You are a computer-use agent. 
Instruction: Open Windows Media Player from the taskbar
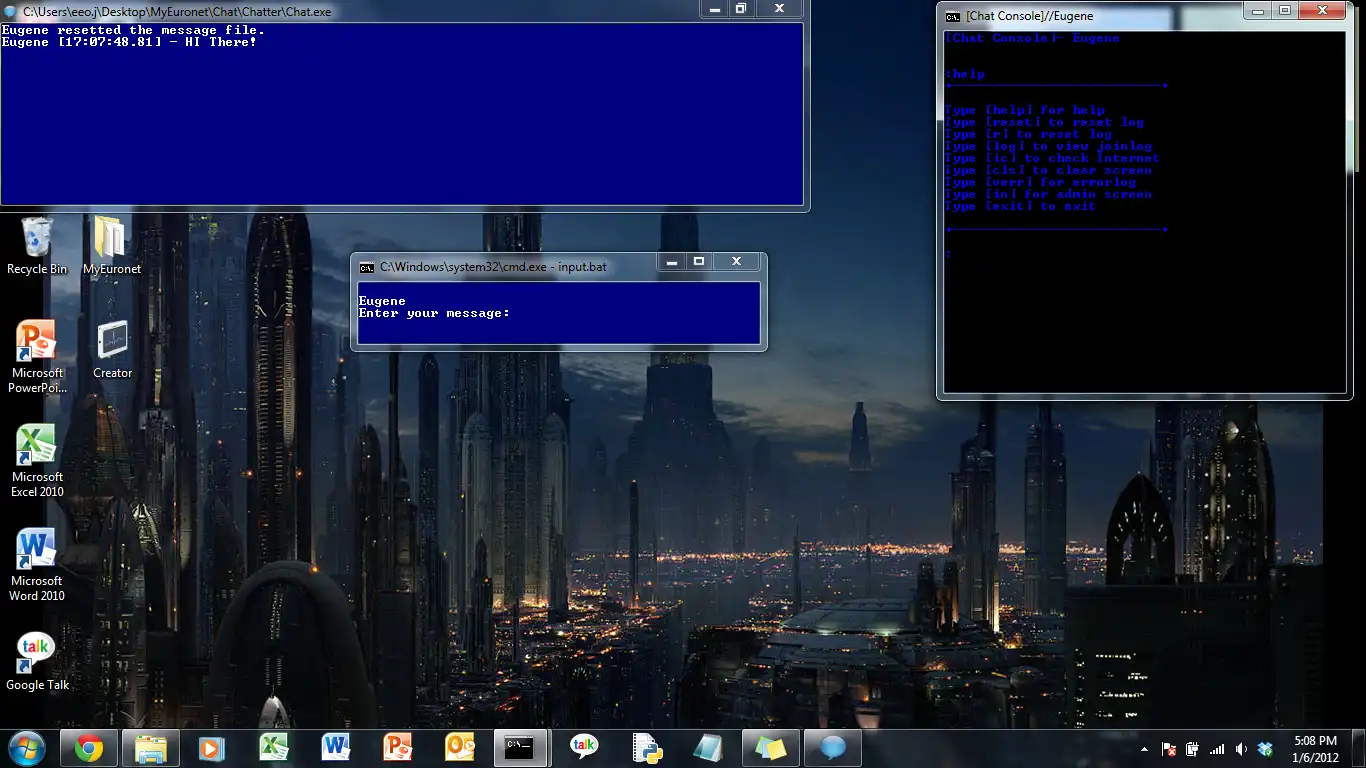pyautogui.click(x=211, y=748)
